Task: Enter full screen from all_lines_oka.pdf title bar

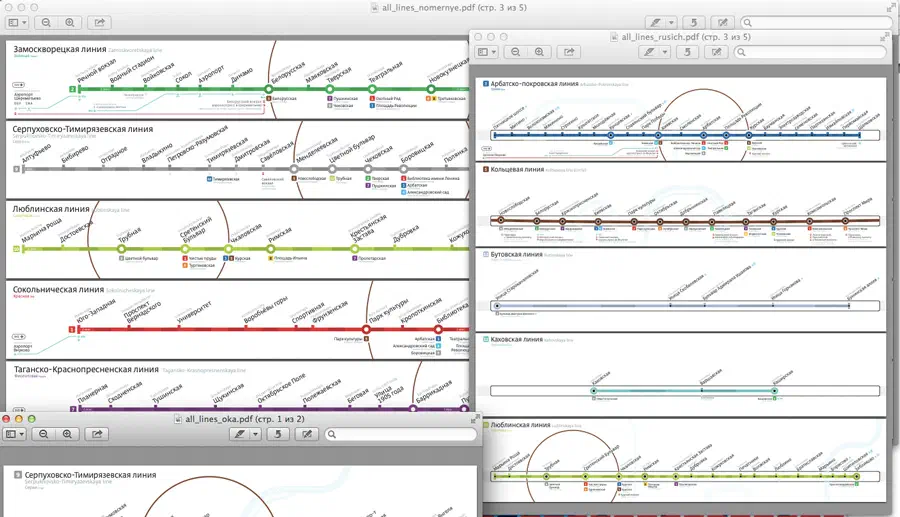Action: click(x=474, y=420)
